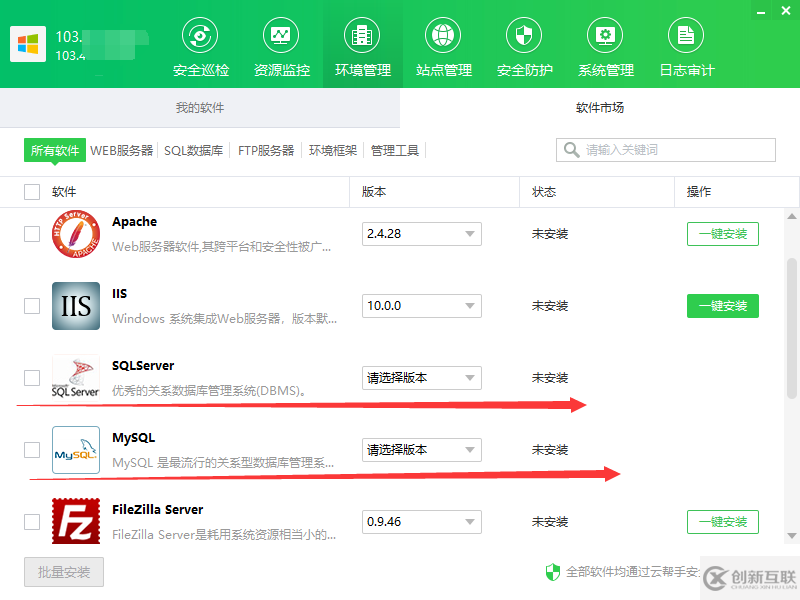
Task: Expand FileZilla version dropdown 0.9.46
Action: tap(421, 522)
